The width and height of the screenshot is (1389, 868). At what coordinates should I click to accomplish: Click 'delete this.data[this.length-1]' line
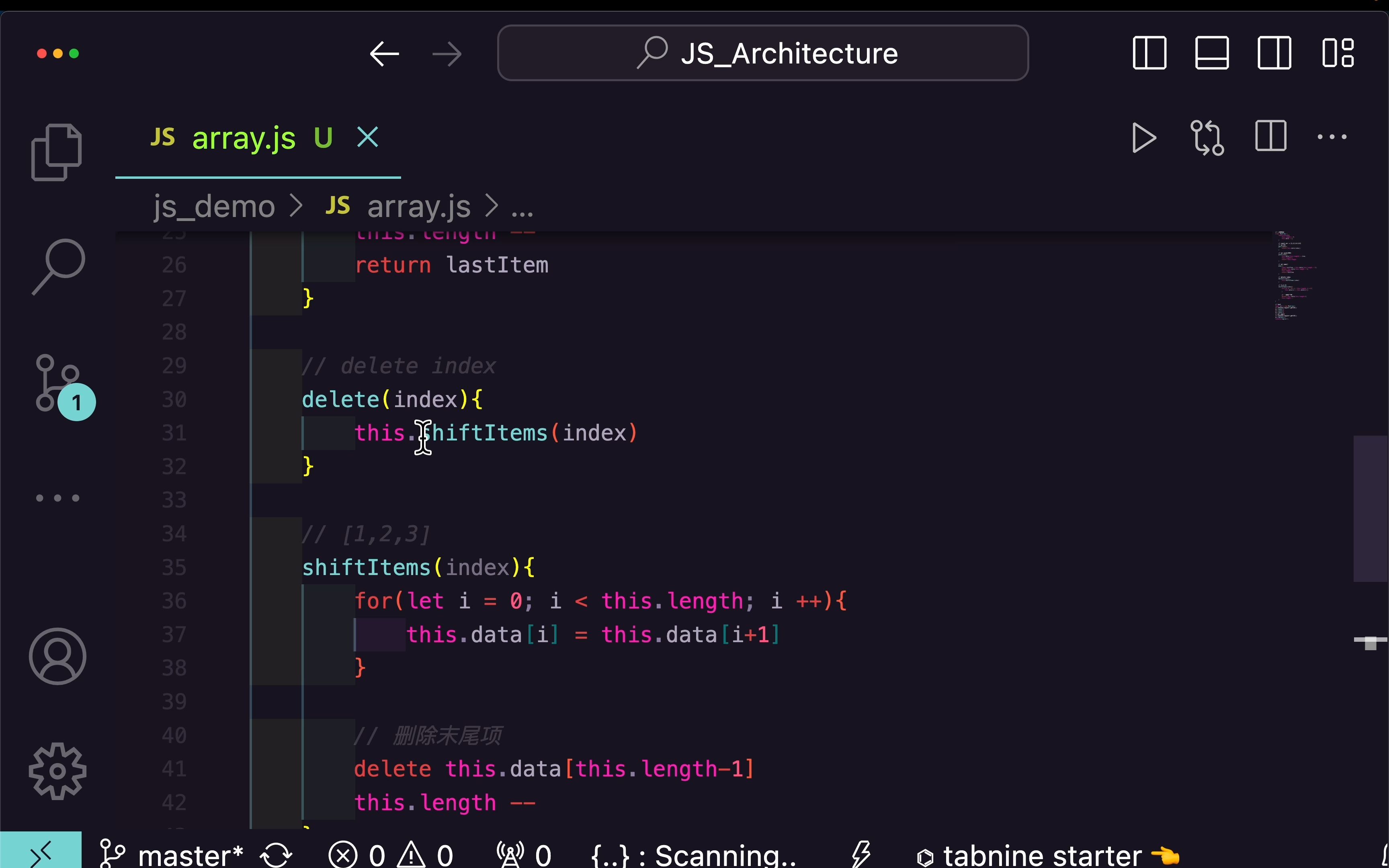(x=554, y=769)
